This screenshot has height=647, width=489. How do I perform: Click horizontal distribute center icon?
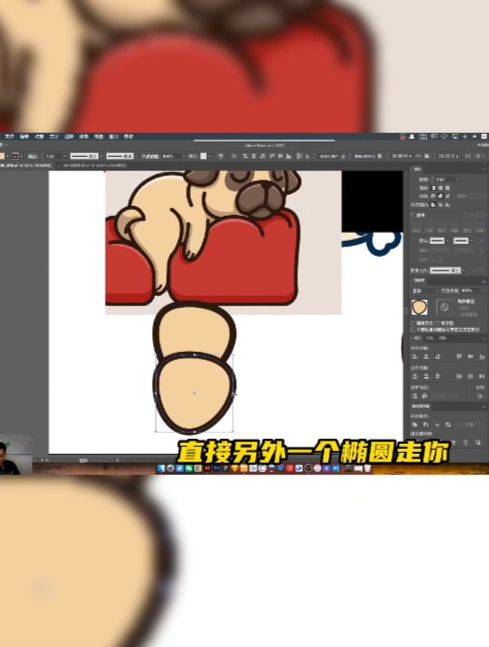470,376
